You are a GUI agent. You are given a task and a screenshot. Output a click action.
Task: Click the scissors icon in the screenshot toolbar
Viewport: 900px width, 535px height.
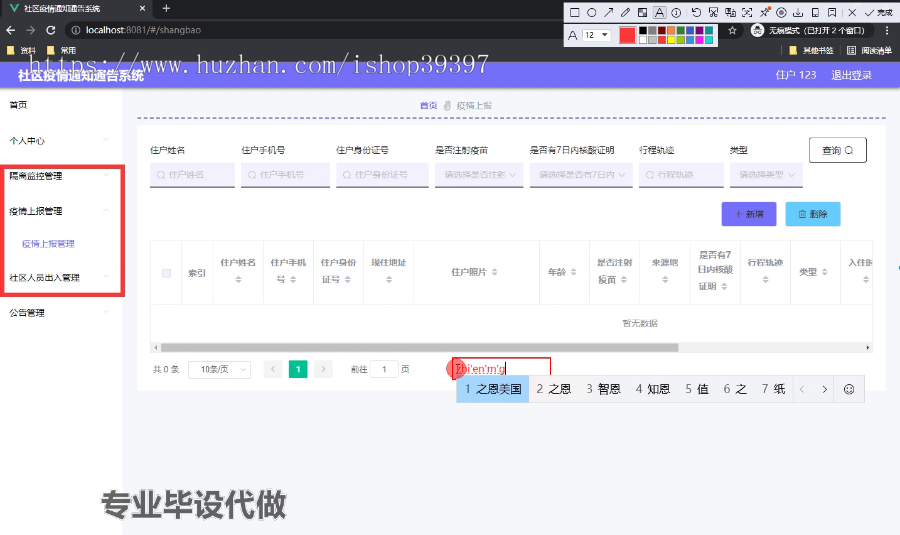713,12
